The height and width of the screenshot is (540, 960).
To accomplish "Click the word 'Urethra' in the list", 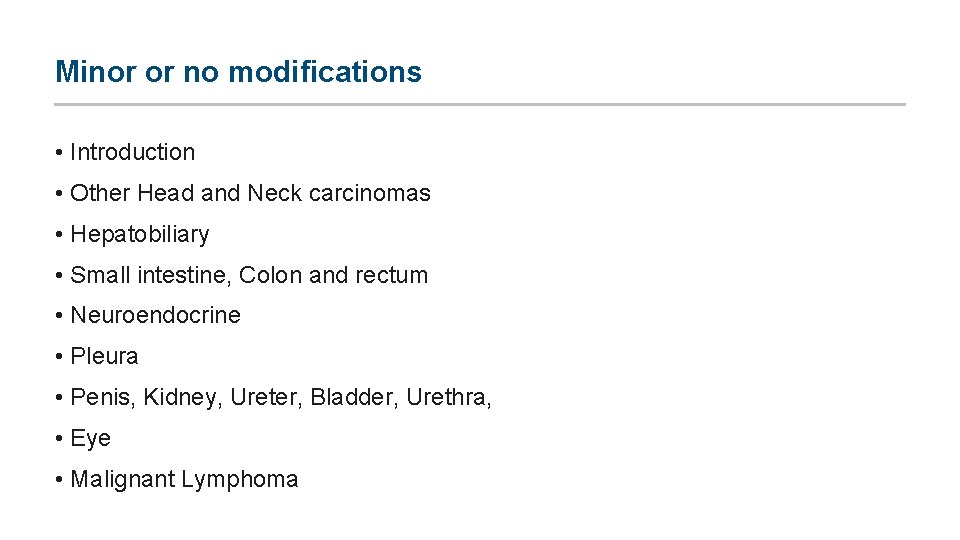I will [445, 398].
